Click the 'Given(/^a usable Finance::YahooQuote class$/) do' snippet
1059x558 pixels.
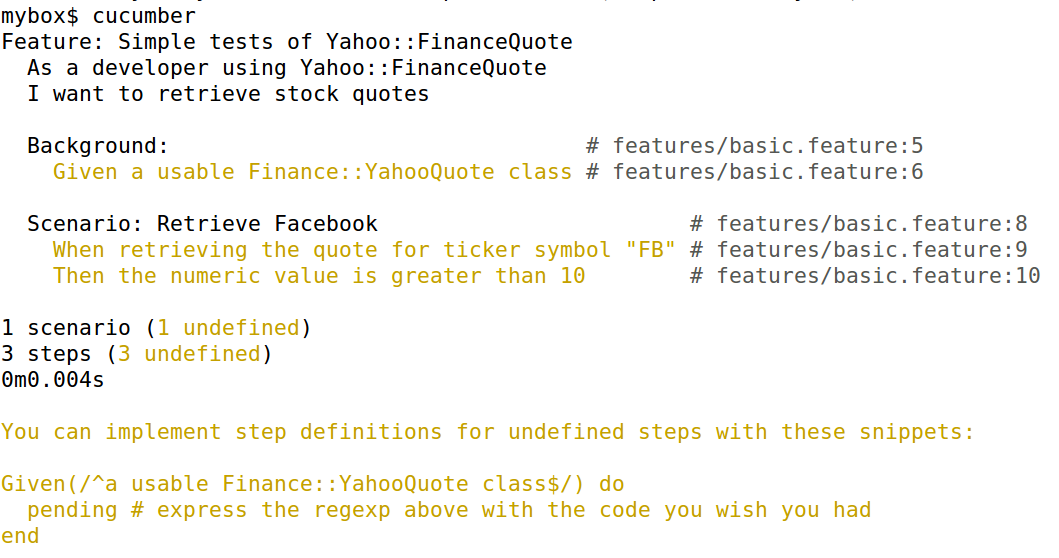313,484
